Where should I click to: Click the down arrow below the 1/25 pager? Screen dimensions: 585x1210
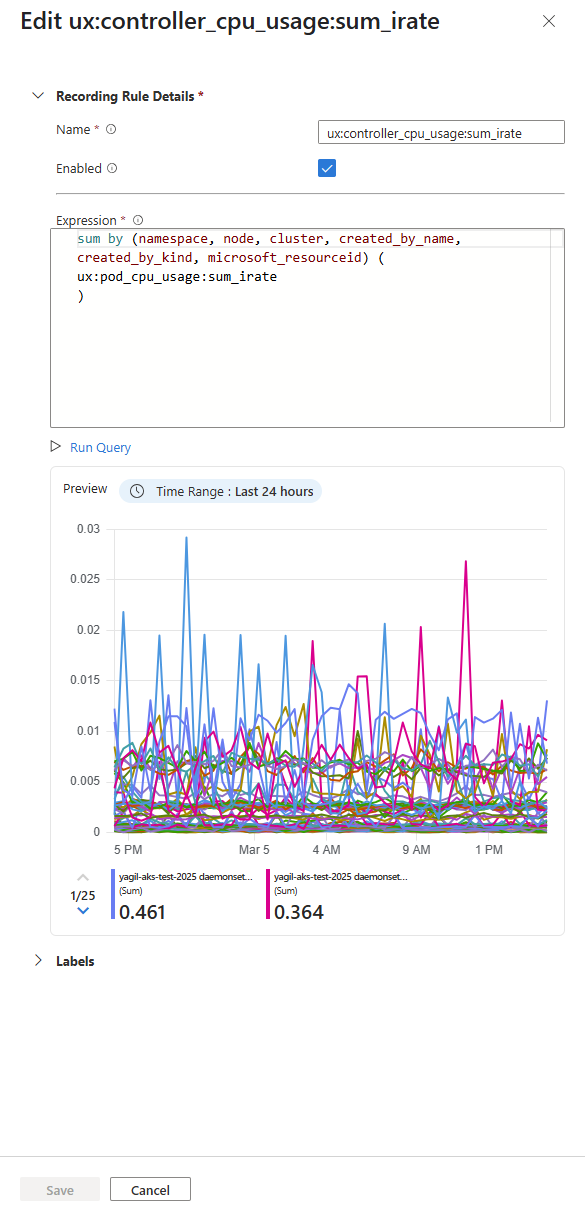82,910
